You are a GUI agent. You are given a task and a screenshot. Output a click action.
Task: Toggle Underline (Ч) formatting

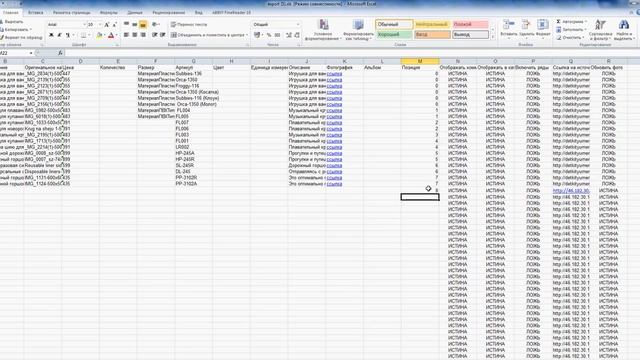[x=68, y=36]
